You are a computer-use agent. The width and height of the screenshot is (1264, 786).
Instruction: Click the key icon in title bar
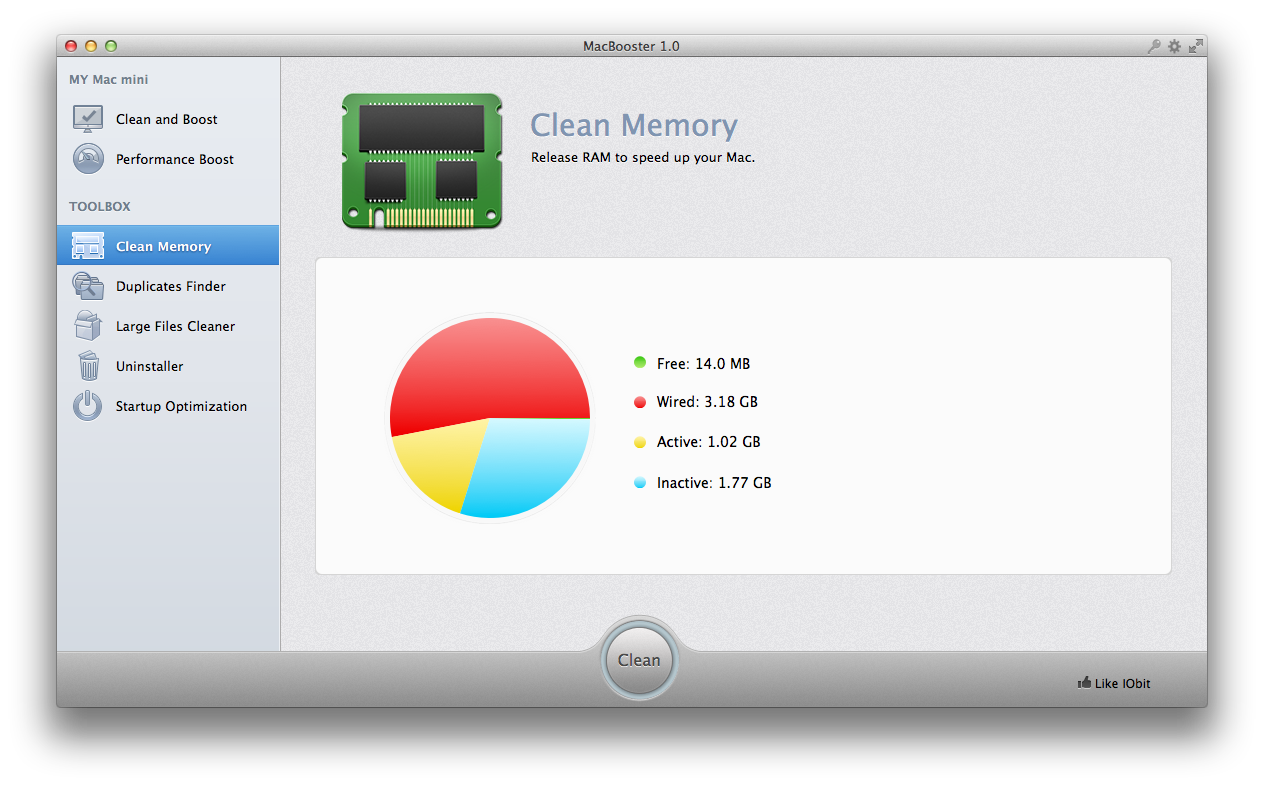1154,46
